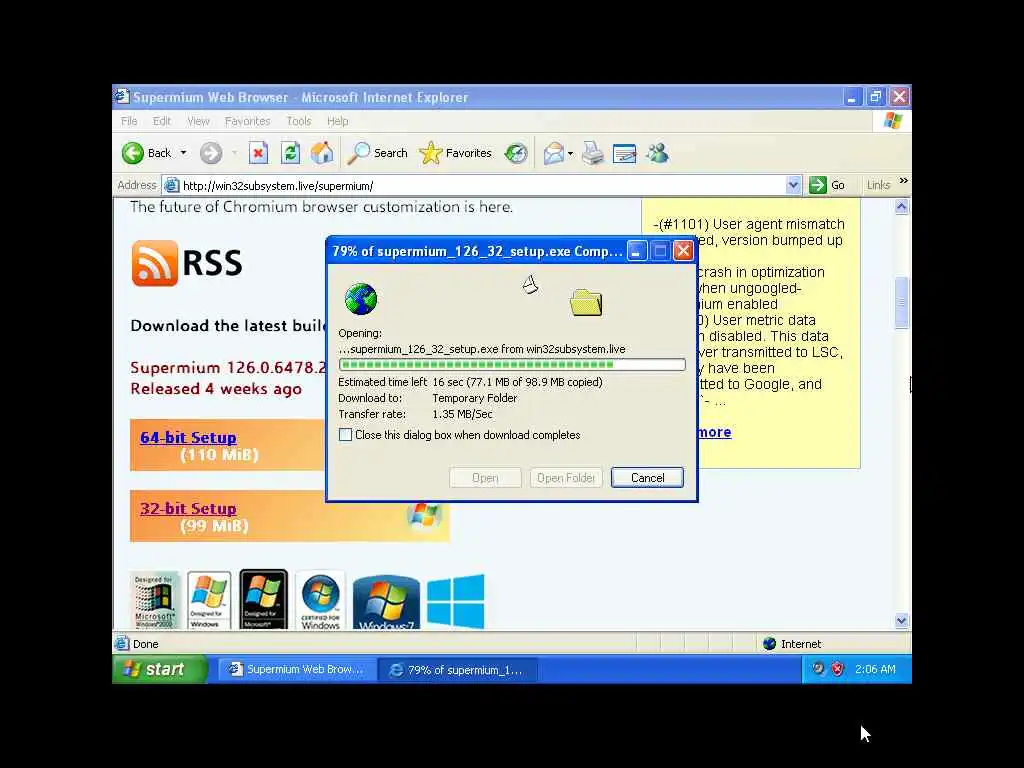Click the red security shield tray icon

pyautogui.click(x=837, y=669)
